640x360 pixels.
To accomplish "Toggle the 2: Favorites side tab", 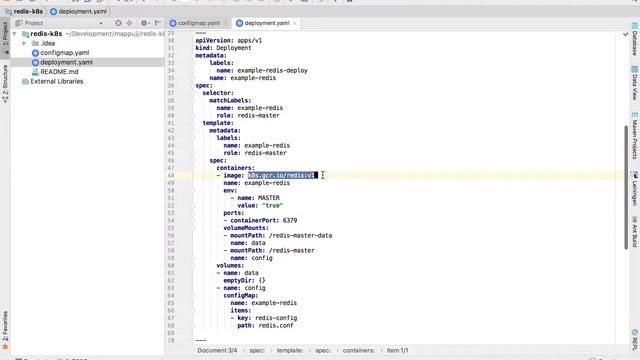I will [x=5, y=330].
